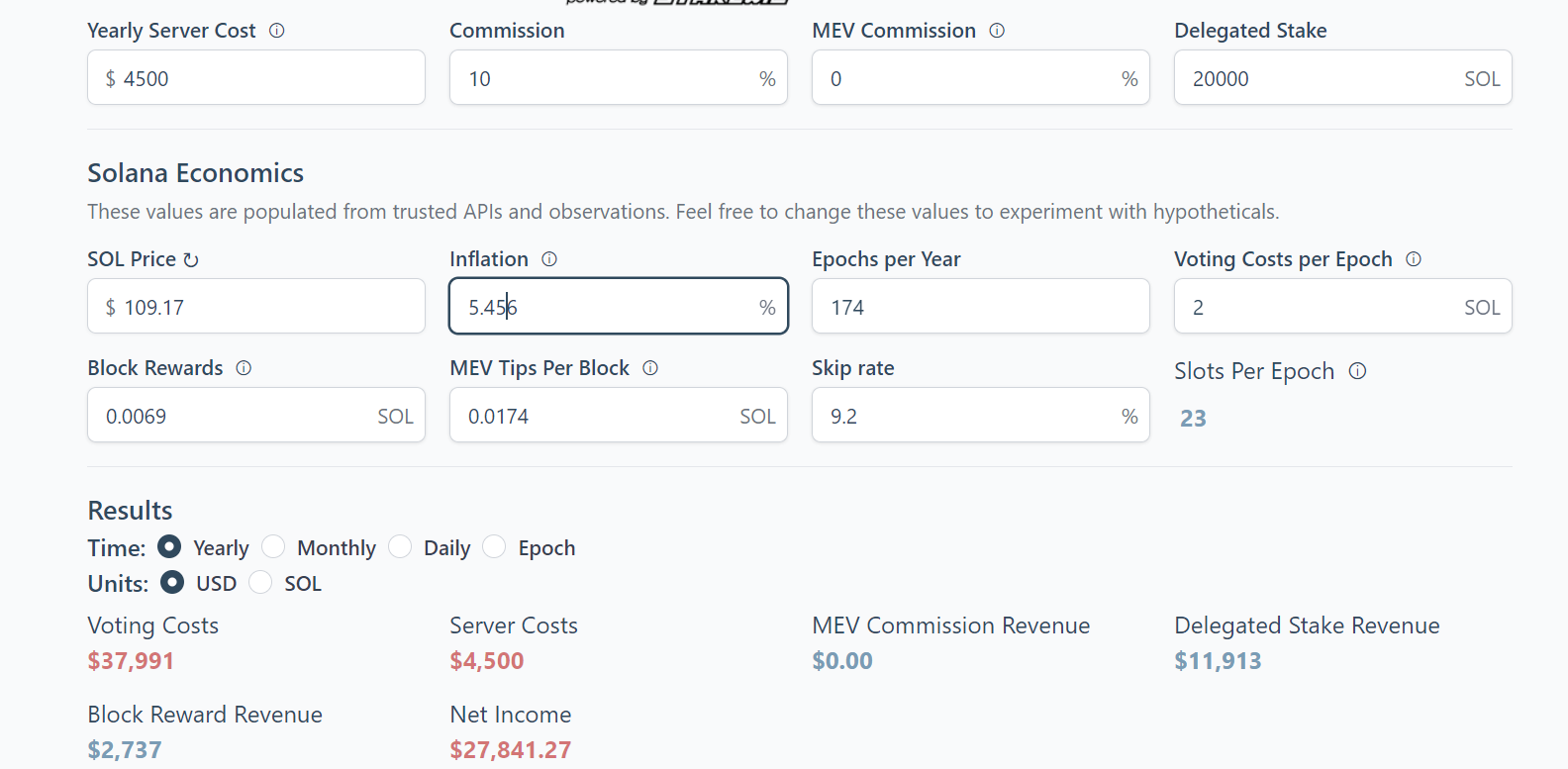Click the Inflation input field
Screen dimensions: 1568x769
click(x=619, y=306)
